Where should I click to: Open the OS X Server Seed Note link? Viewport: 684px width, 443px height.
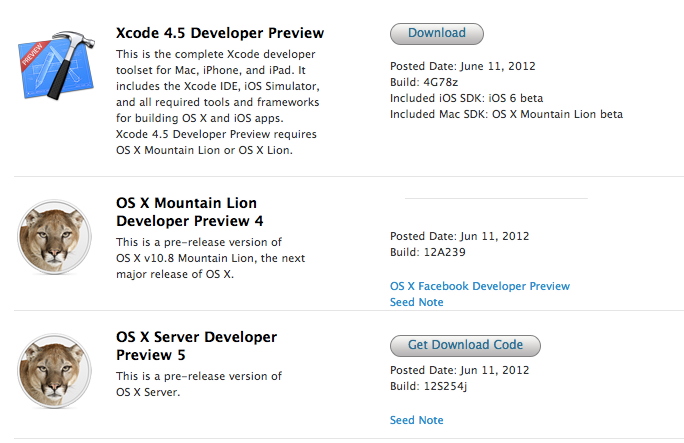tap(417, 420)
